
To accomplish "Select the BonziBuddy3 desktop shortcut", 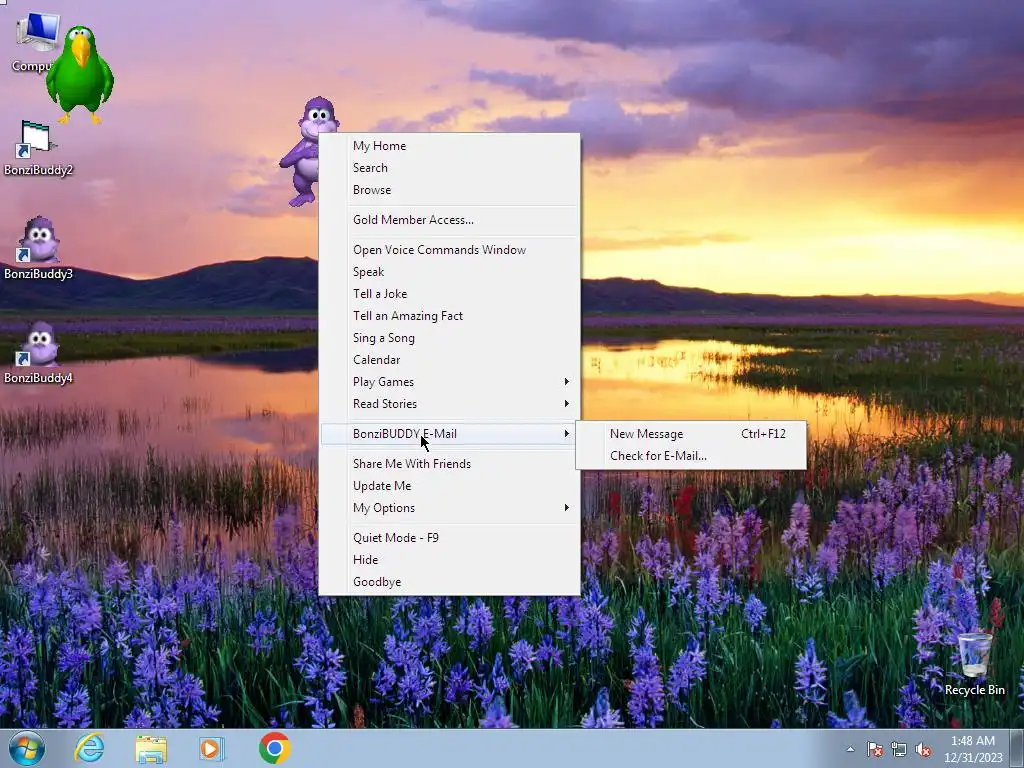I will [38, 249].
